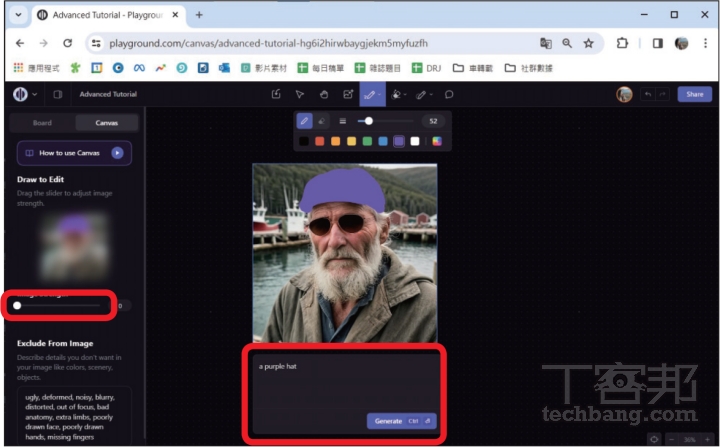Click the Generate button
Screen dimensions: 720x447
[401, 421]
